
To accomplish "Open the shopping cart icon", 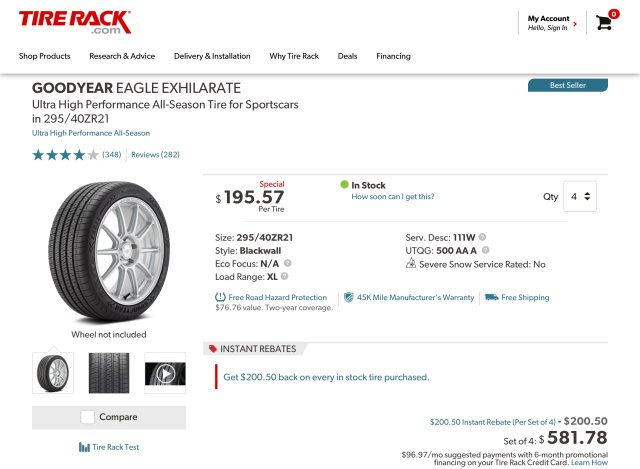I will coord(604,22).
